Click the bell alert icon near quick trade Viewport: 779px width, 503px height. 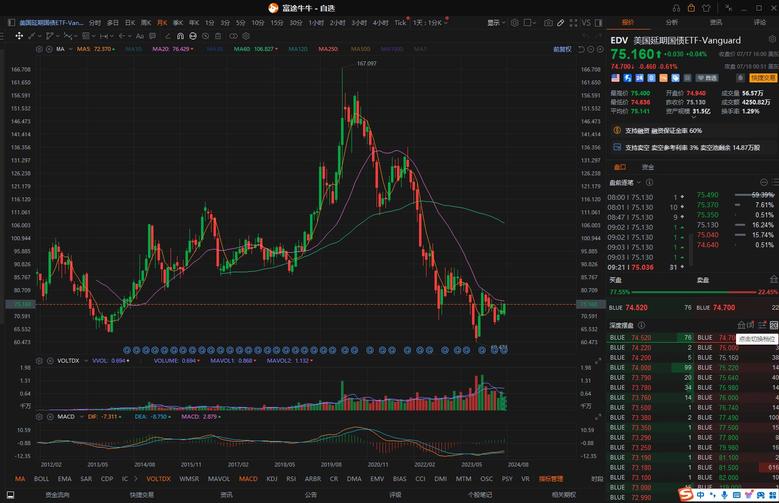(740, 78)
